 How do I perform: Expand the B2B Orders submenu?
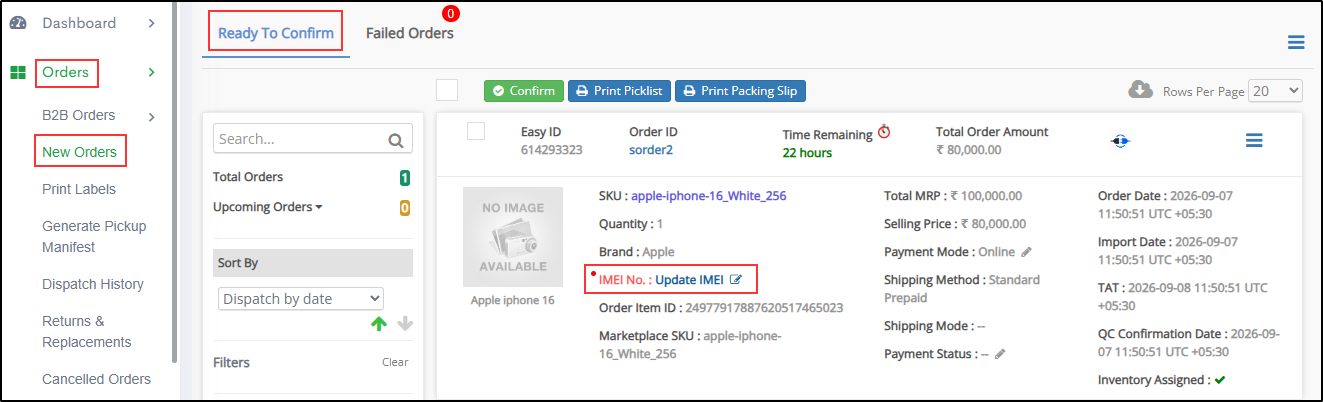pyautogui.click(x=152, y=117)
